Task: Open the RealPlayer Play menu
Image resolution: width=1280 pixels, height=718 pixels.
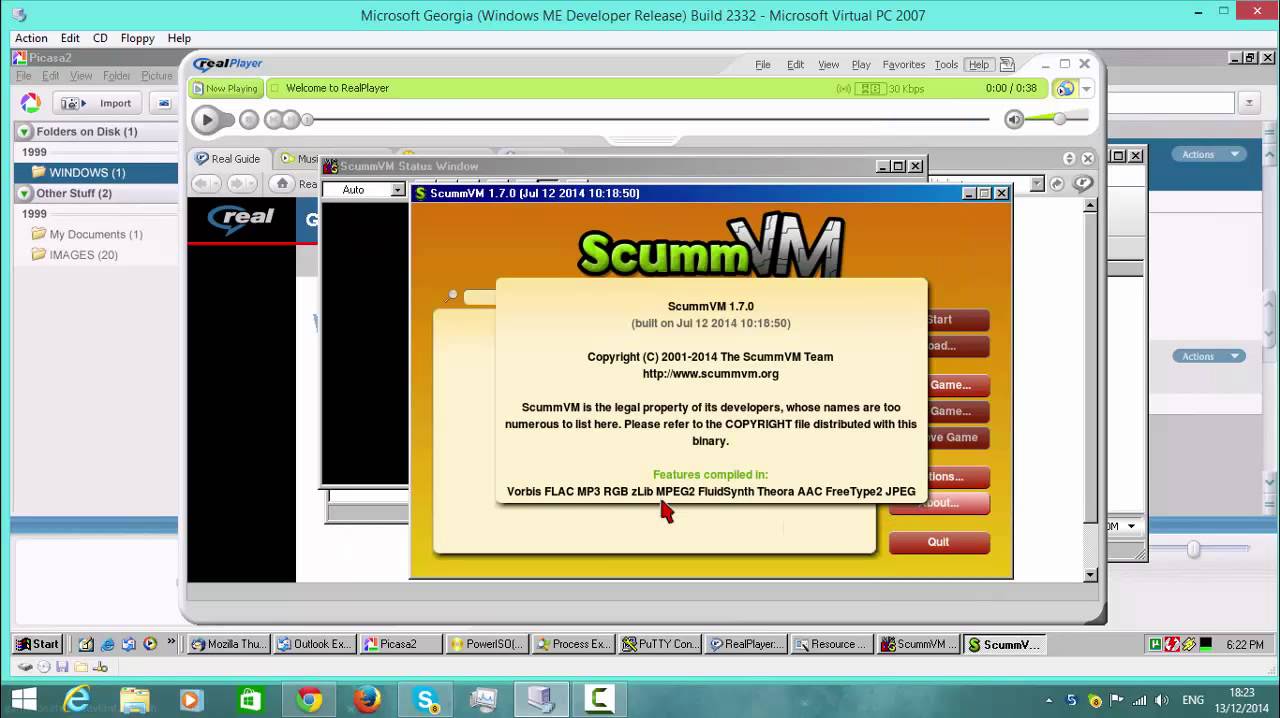Action: tap(861, 64)
